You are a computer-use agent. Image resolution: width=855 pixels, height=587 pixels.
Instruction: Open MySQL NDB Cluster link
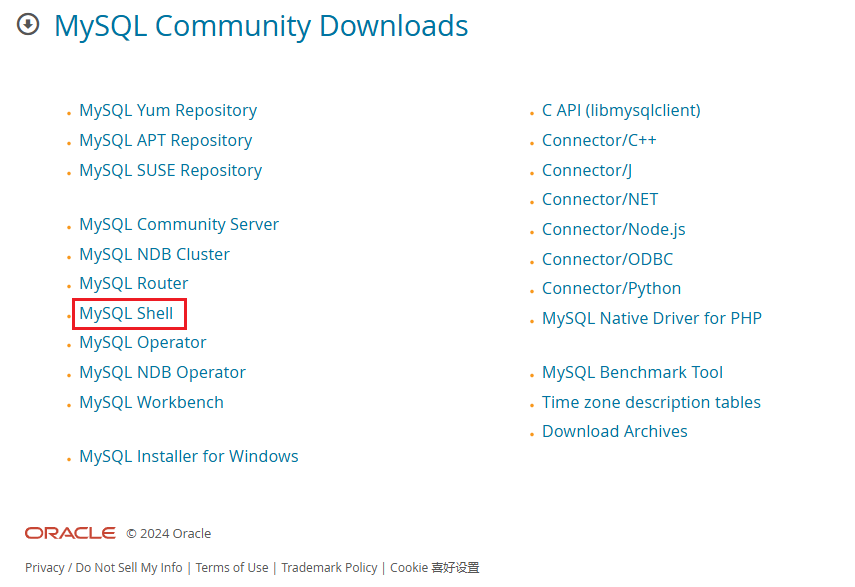154,255
